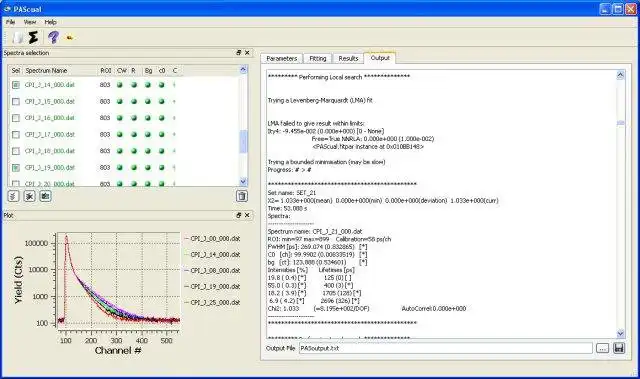Click the deselect-all cross button under the spectra list
The width and height of the screenshot is (640, 379).
pos(29,196)
